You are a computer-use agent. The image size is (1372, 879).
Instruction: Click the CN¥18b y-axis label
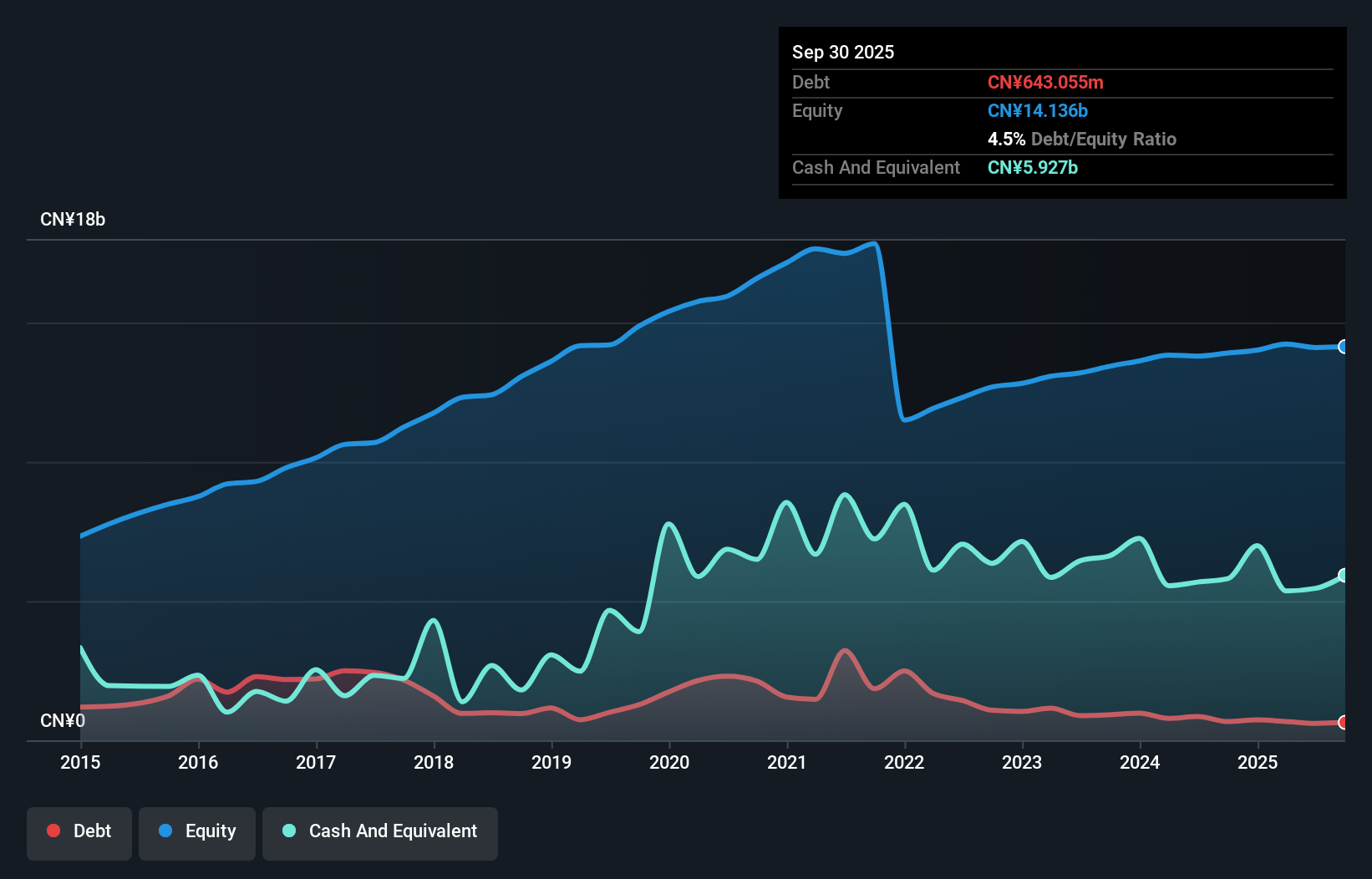click(73, 220)
